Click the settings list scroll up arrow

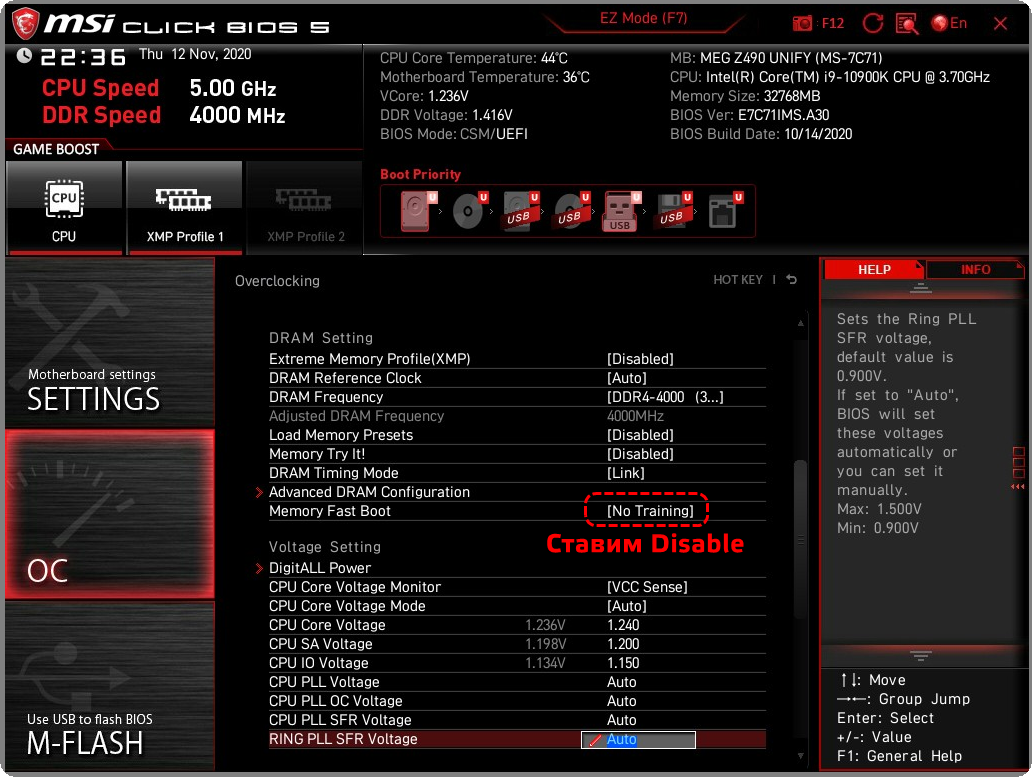[800, 323]
